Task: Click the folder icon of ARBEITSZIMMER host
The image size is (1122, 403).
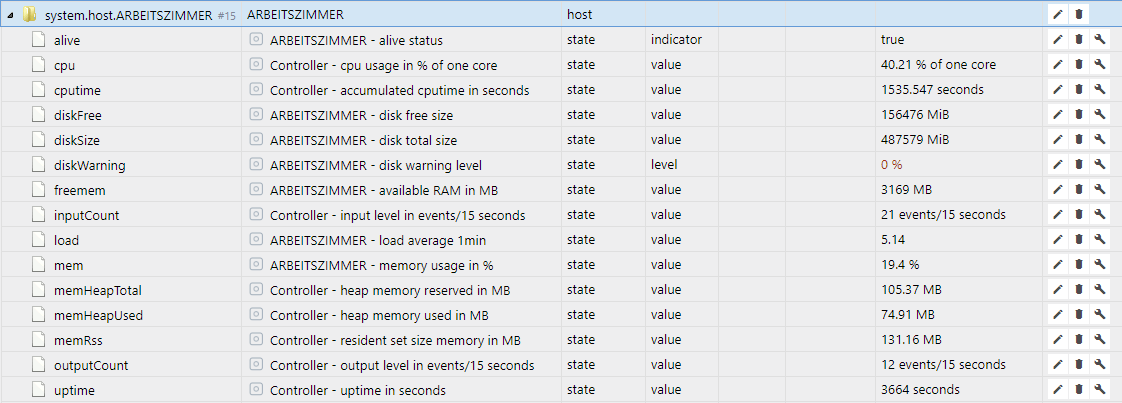Action: [x=29, y=14]
